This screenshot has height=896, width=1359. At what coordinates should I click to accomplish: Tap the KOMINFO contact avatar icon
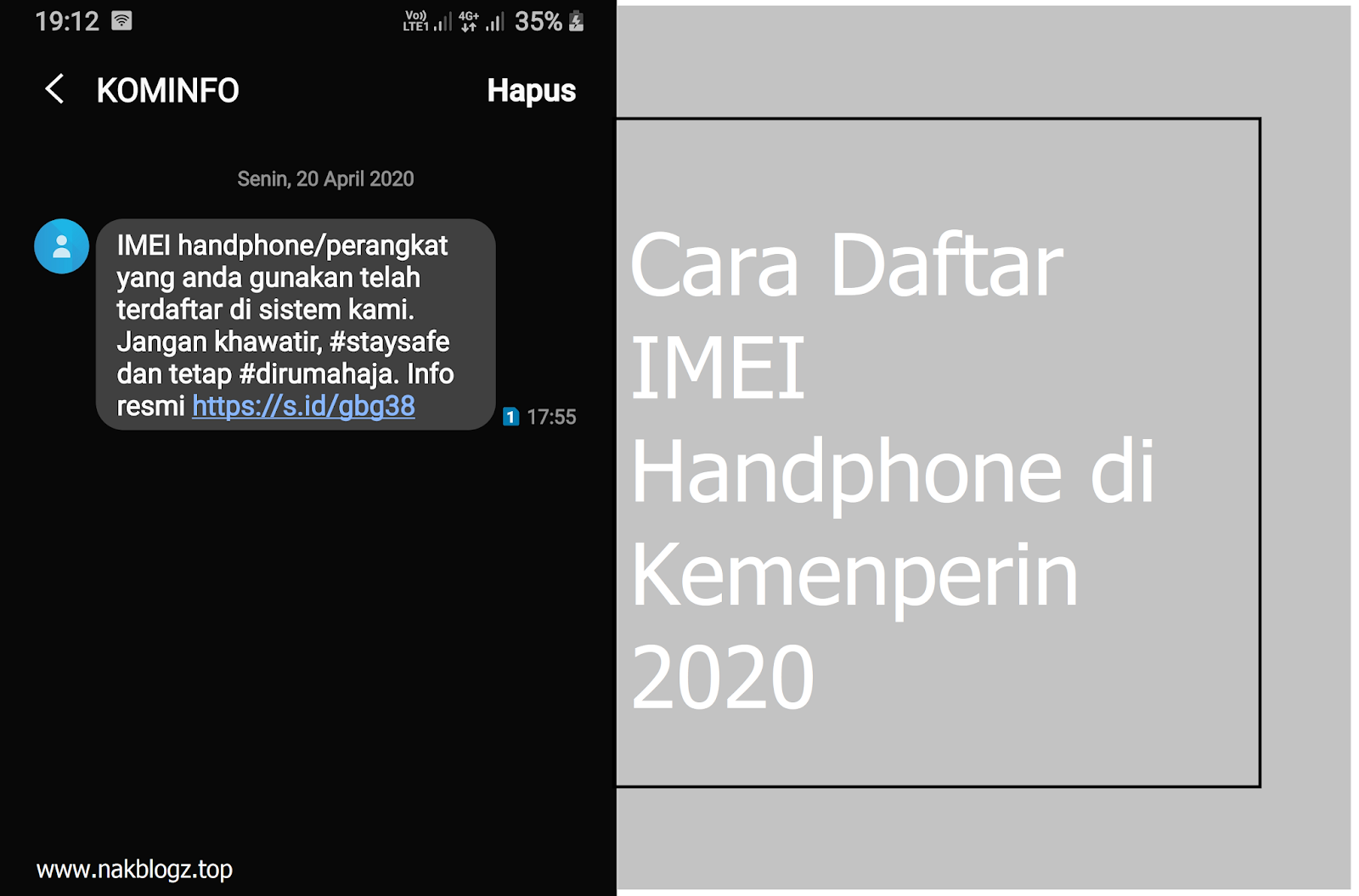[60, 245]
